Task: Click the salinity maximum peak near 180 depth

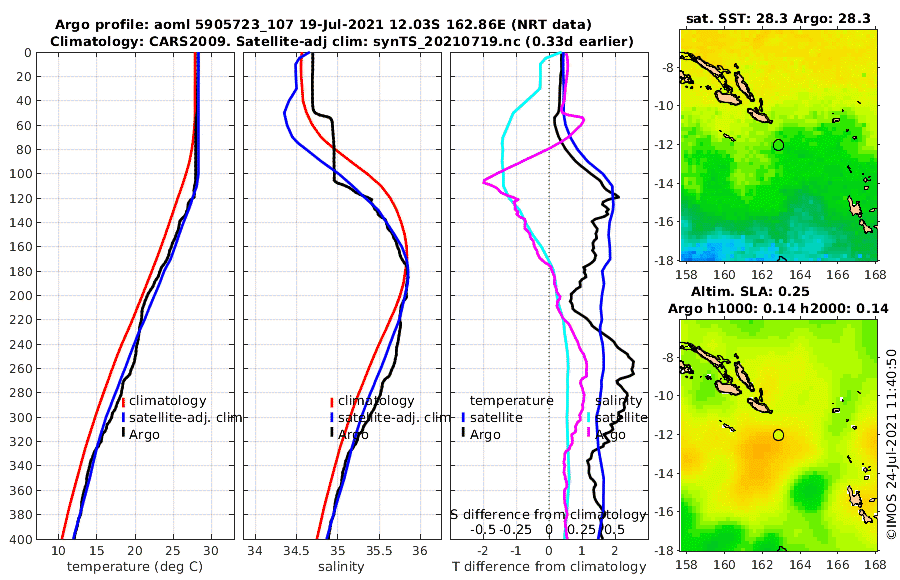Action: (408, 268)
